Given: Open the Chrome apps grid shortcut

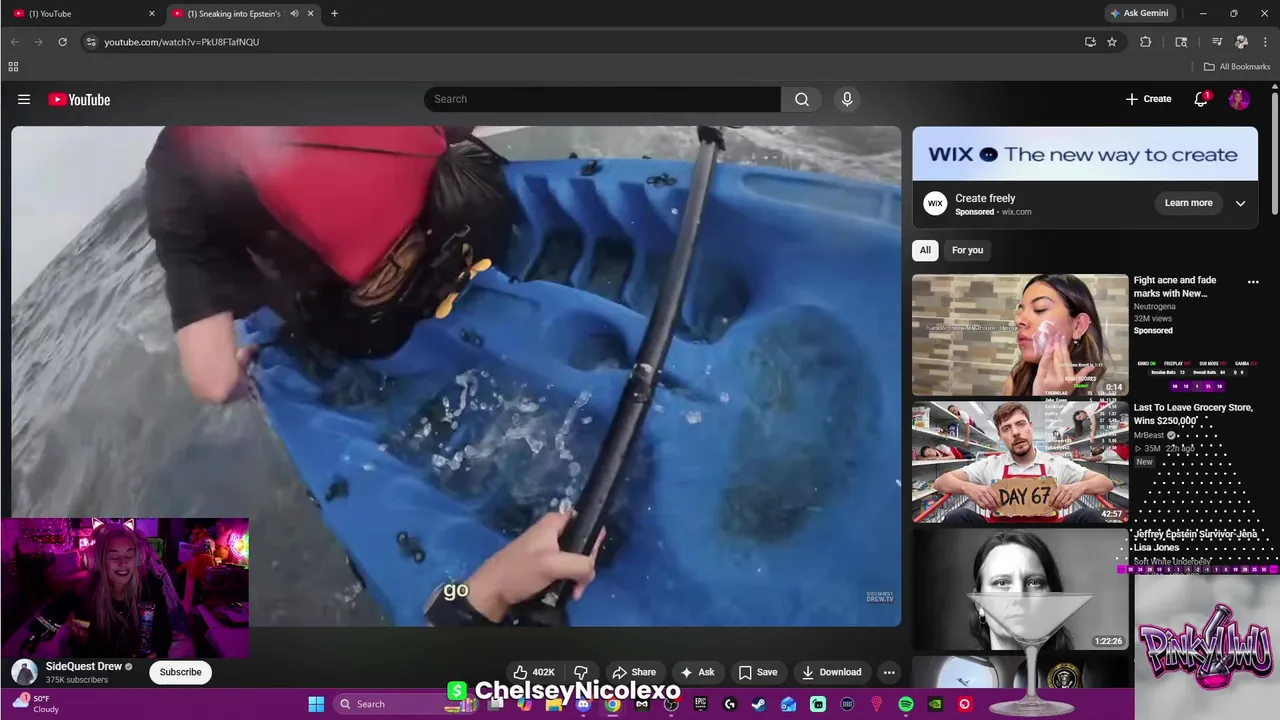Looking at the screenshot, I should click(x=13, y=67).
